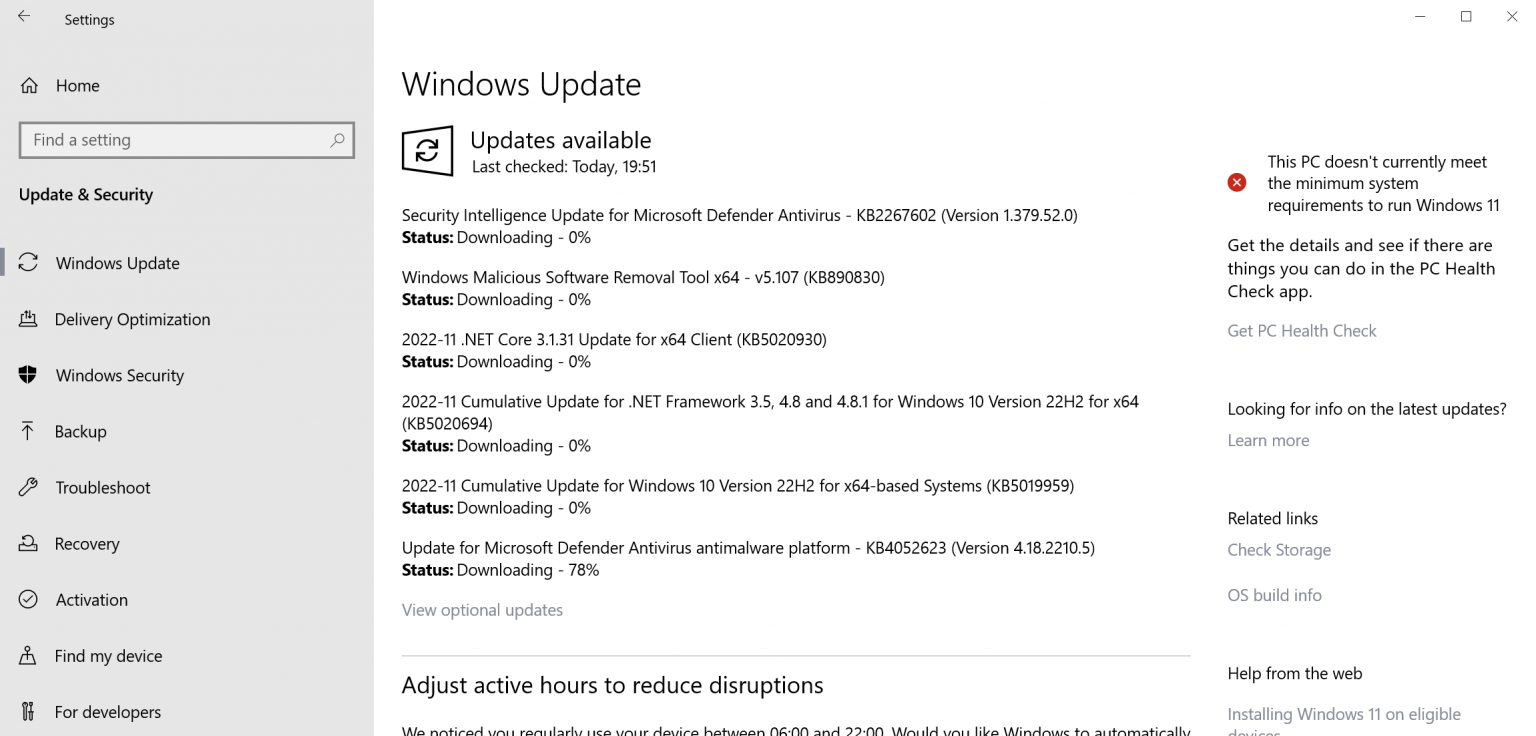Select the Home icon in the sidebar
The width and height of the screenshot is (1536, 736).
pyautogui.click(x=31, y=85)
